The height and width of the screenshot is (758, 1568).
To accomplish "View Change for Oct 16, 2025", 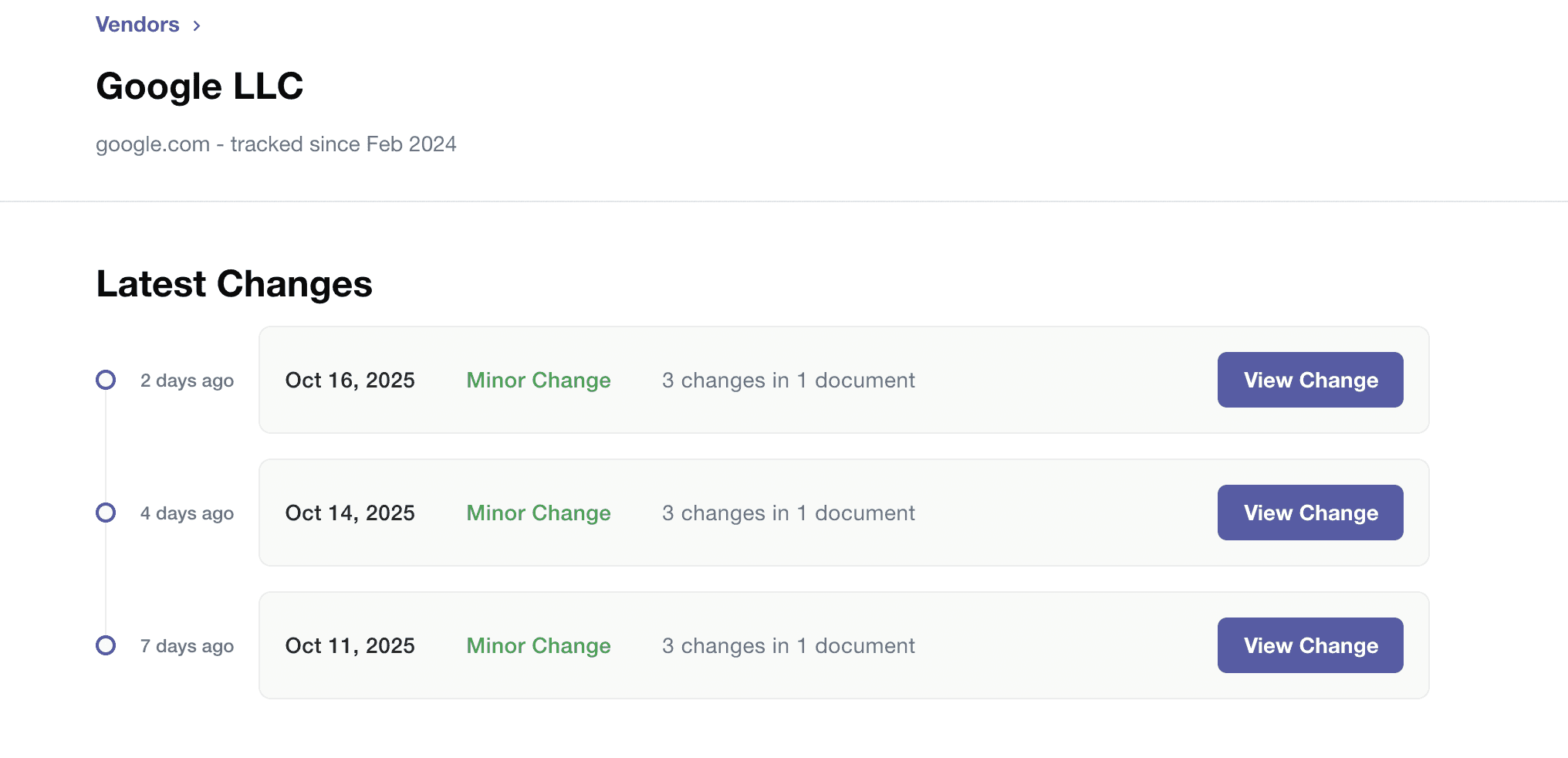I will [1310, 380].
